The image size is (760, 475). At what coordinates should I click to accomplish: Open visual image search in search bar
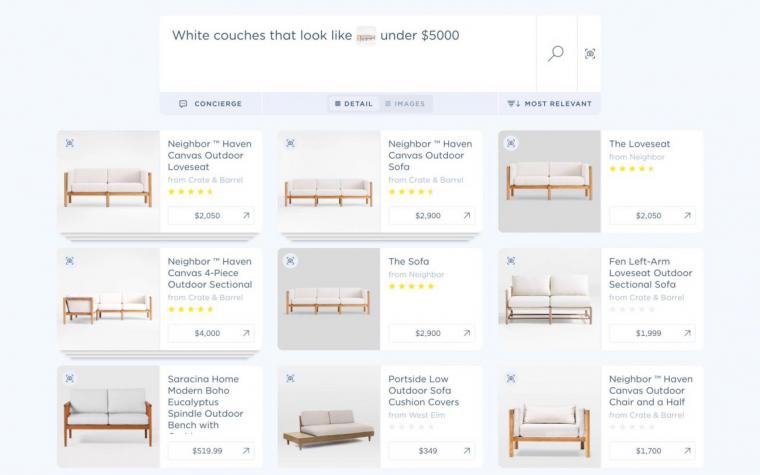[x=589, y=53]
